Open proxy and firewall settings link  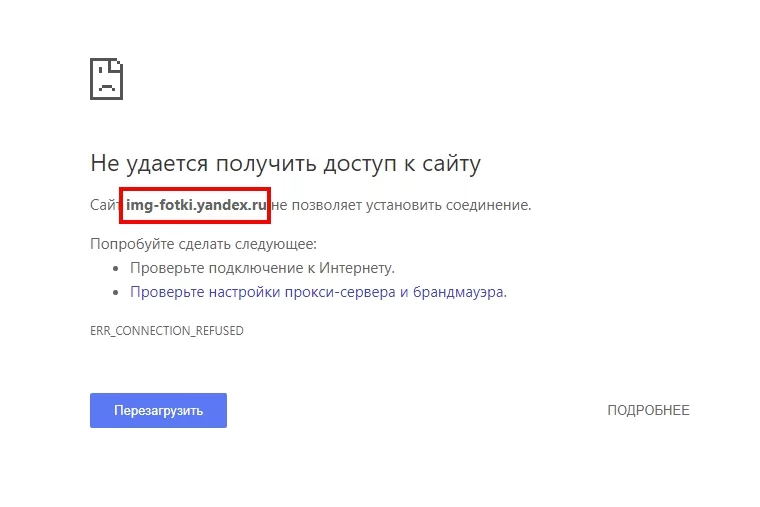coord(318,292)
